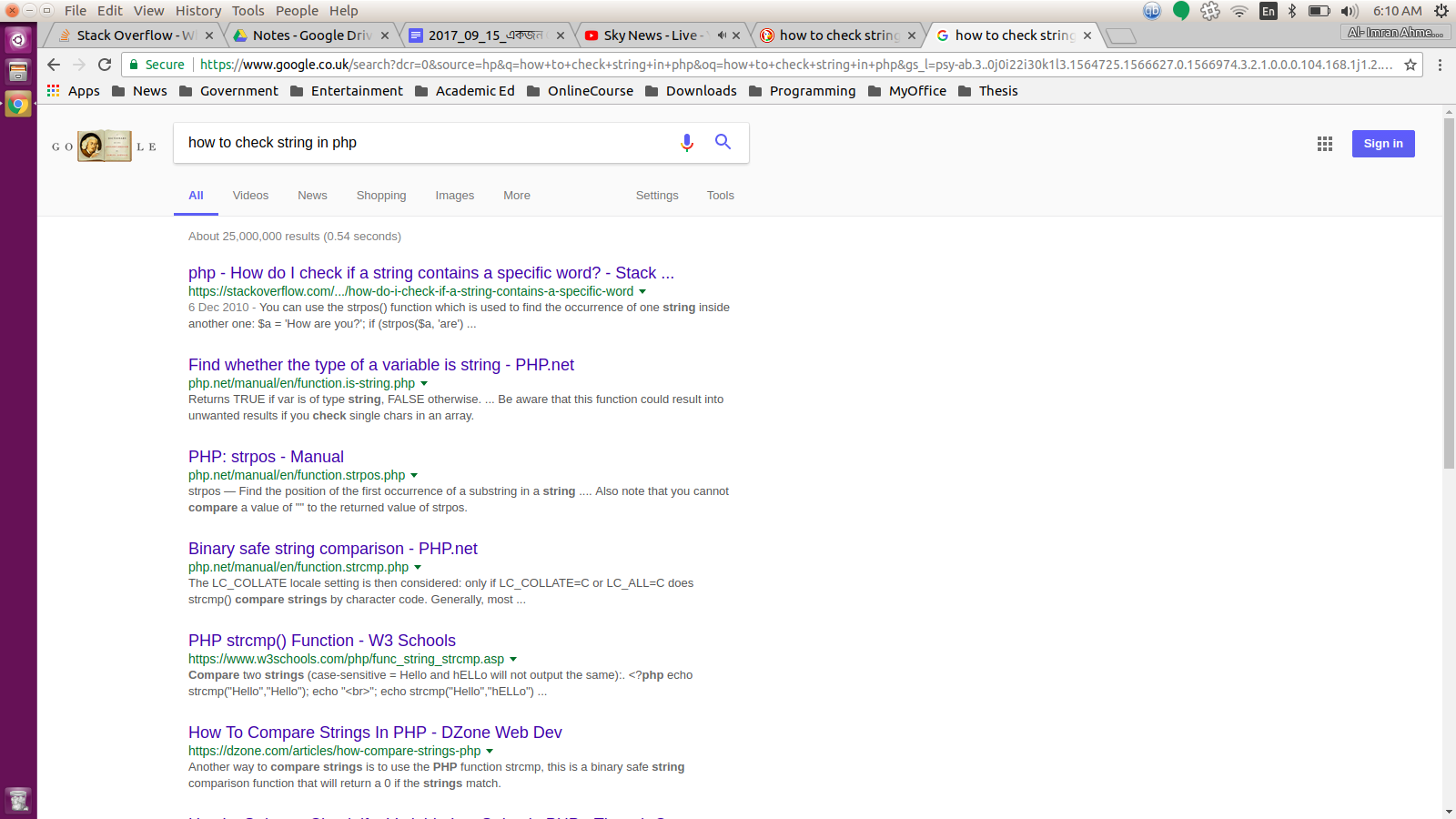This screenshot has height=819, width=1456.
Task: Close the Sky News - Live tab
Action: click(736, 35)
